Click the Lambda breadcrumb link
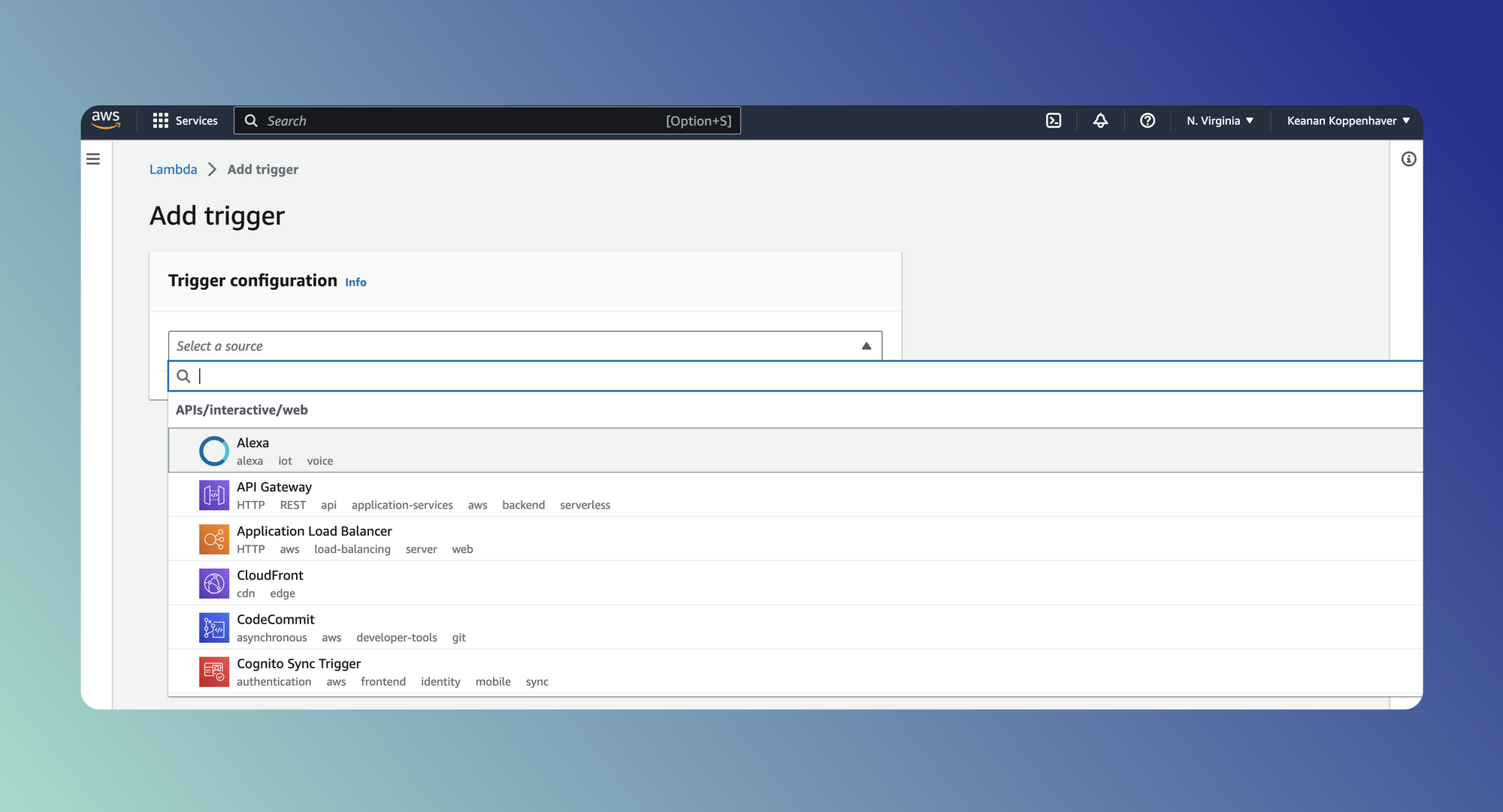 (173, 169)
